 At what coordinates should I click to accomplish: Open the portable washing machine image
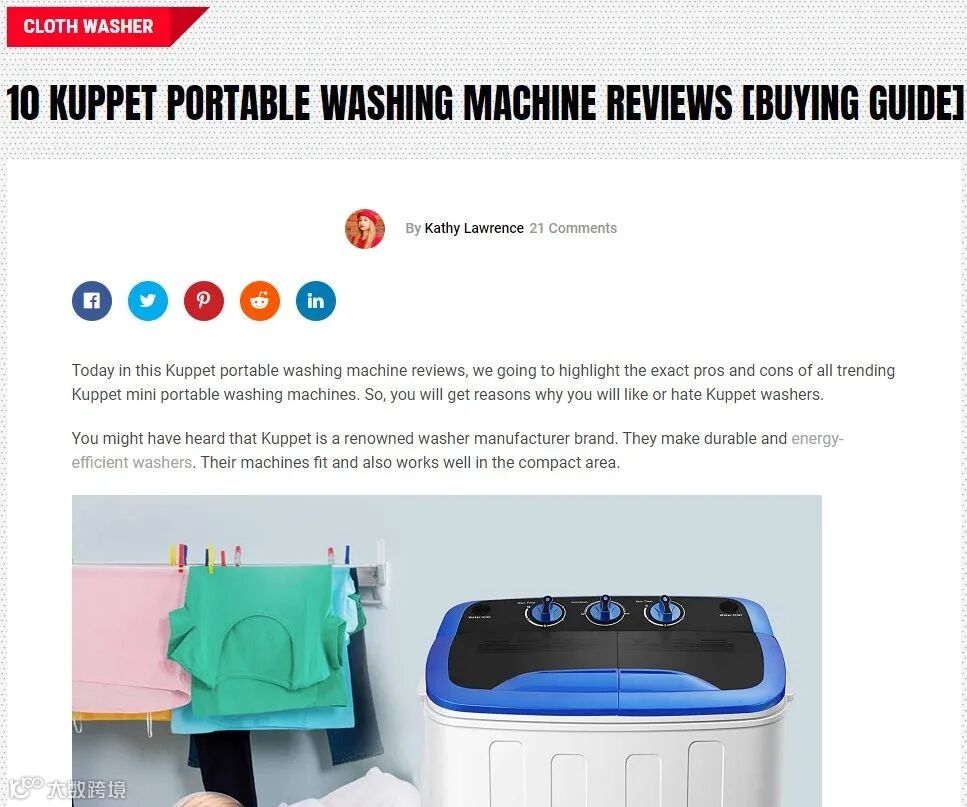coord(446,650)
